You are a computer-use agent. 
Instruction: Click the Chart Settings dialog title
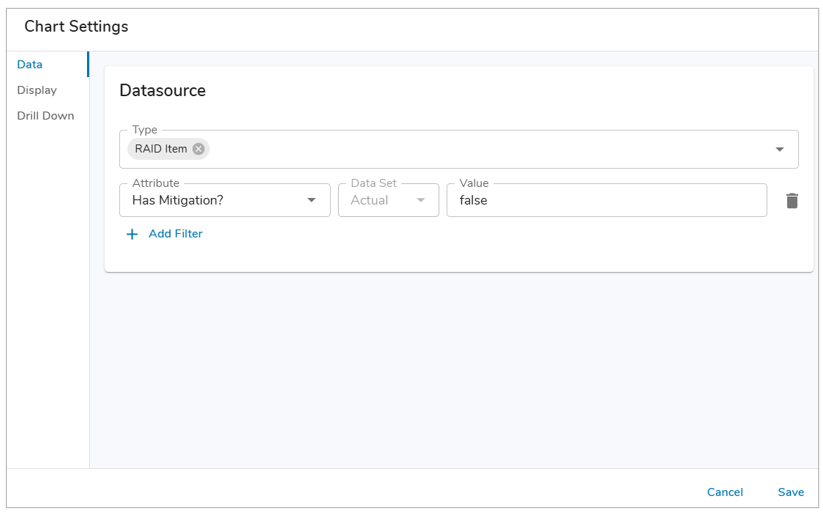click(76, 27)
